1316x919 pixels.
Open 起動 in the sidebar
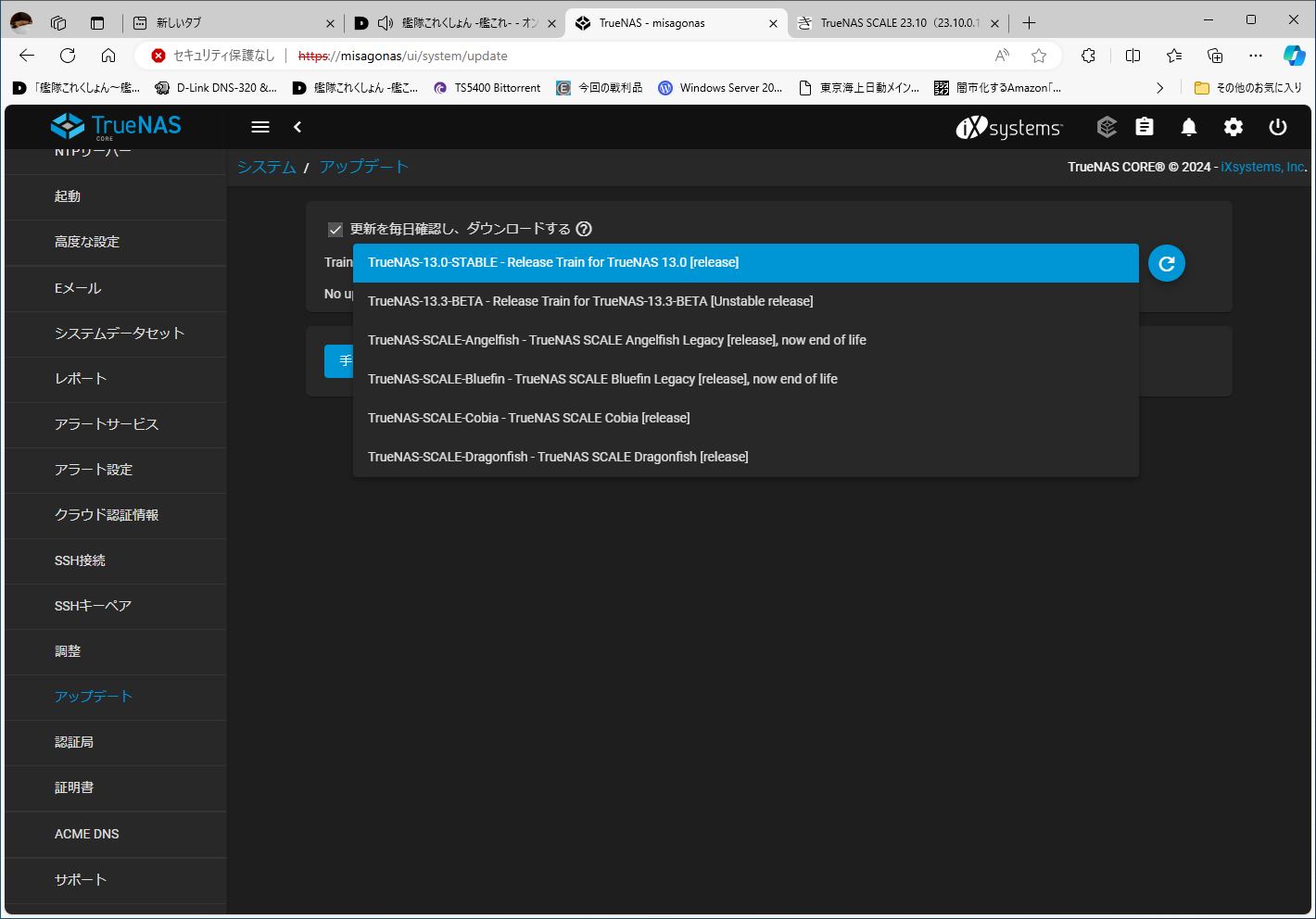[116, 196]
